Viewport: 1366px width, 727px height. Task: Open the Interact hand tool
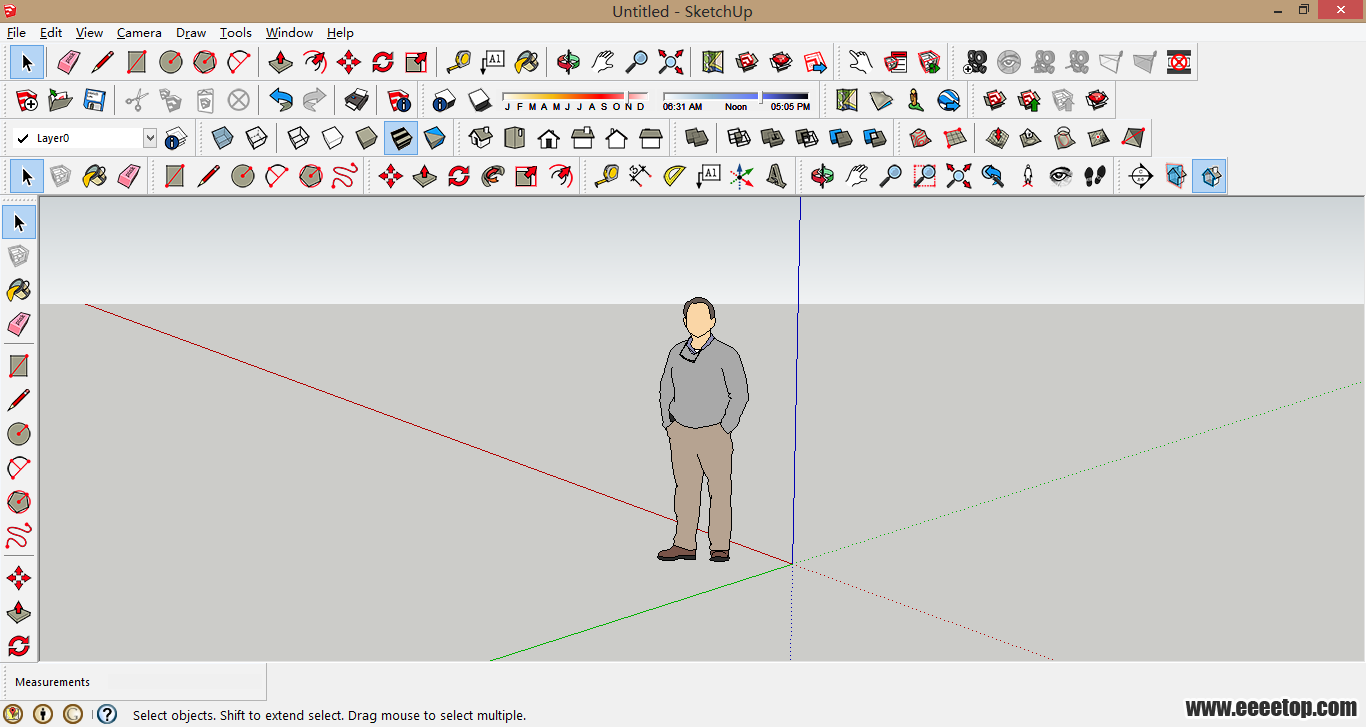[x=861, y=62]
